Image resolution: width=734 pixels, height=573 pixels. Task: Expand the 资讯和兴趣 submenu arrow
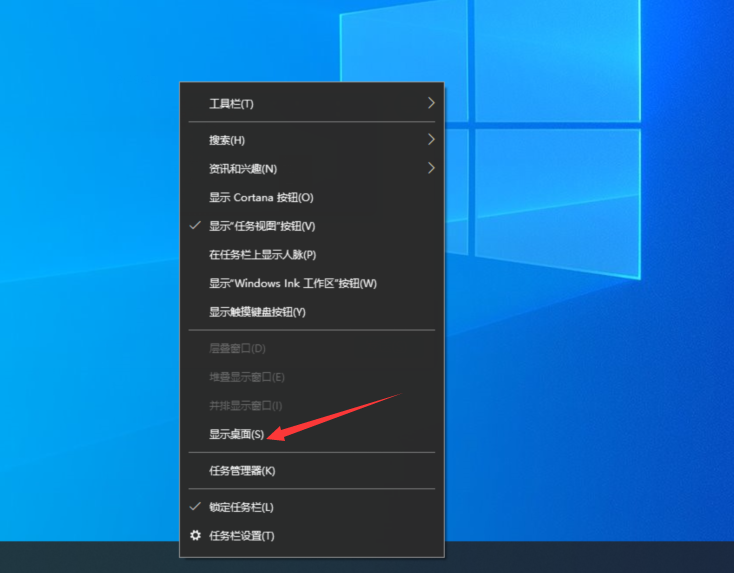431,168
